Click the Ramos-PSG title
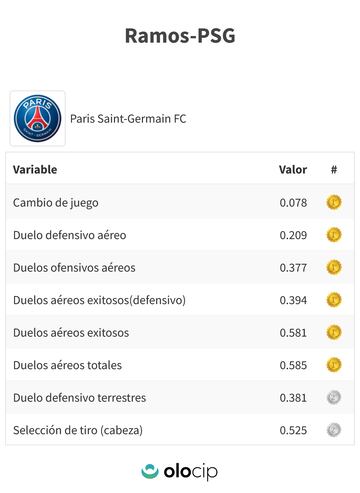Screen dimensions: 360x493 tap(180, 35)
